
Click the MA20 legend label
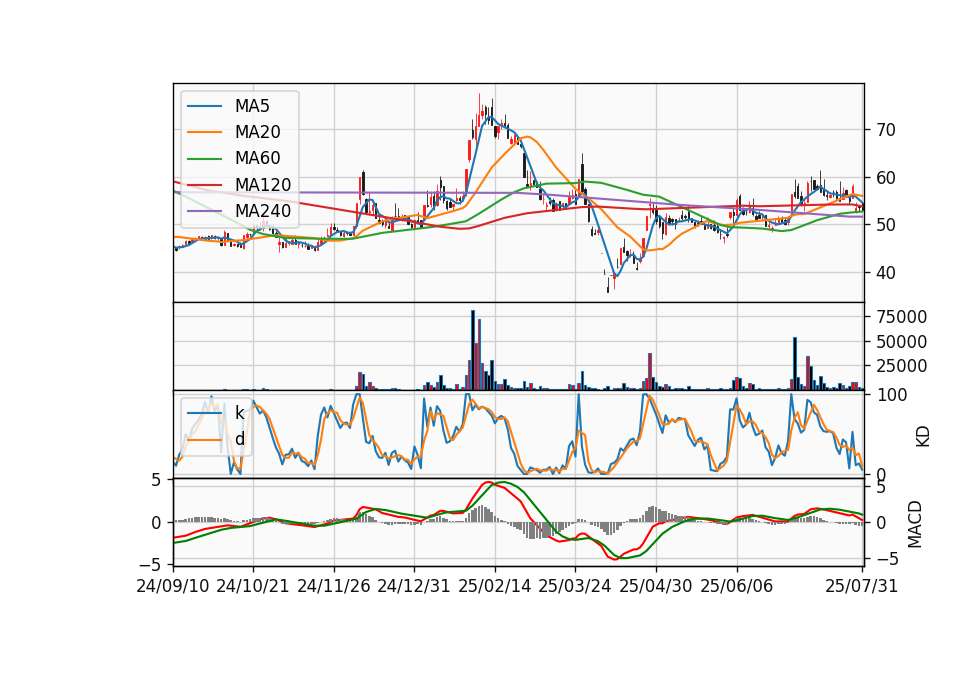pos(257,132)
